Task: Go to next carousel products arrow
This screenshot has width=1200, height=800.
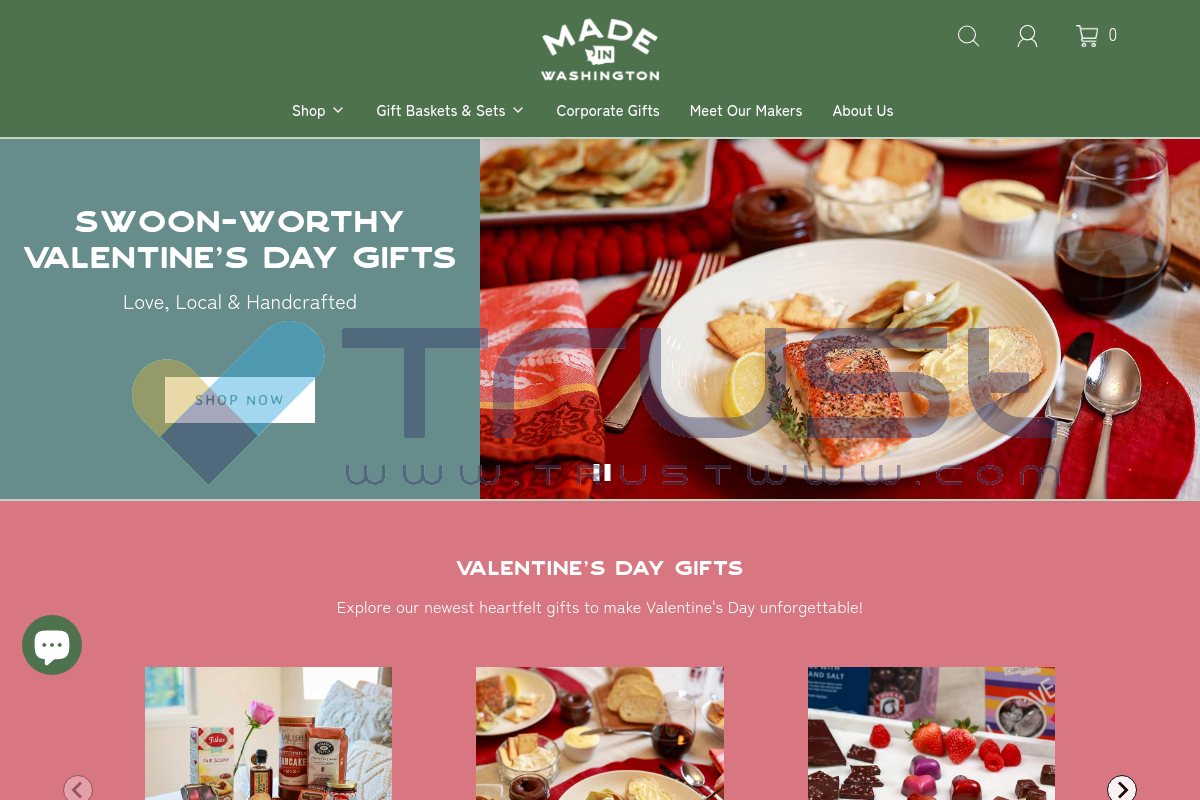Action: pyautogui.click(x=1122, y=790)
